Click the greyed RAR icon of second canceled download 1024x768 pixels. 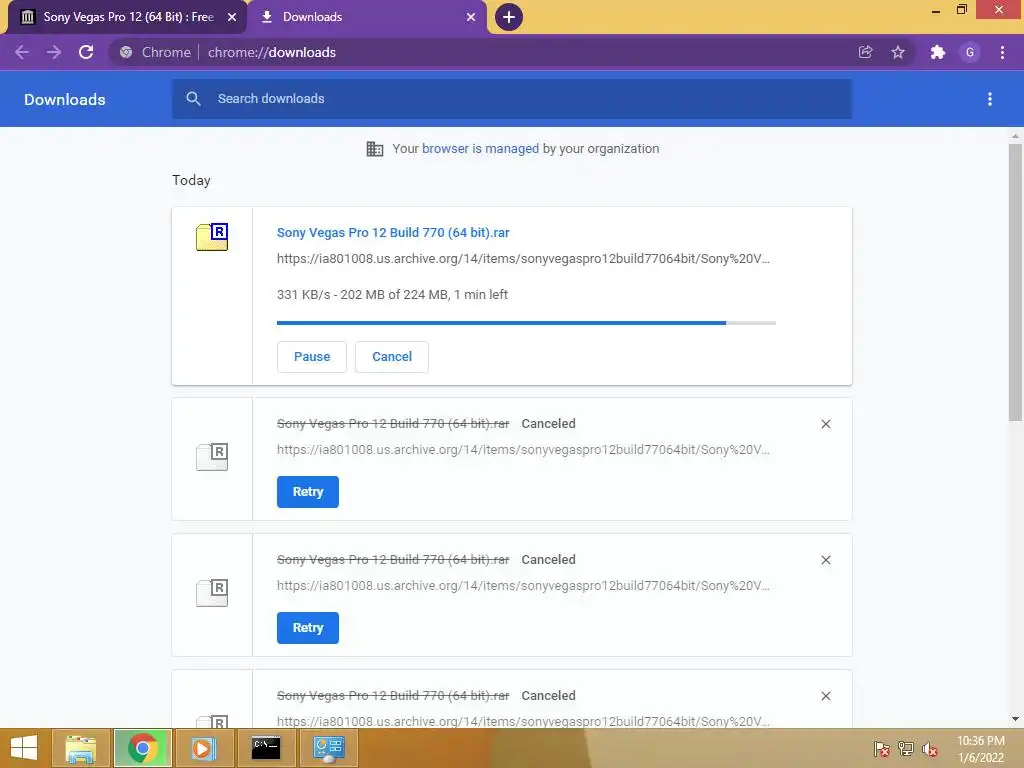click(212, 592)
